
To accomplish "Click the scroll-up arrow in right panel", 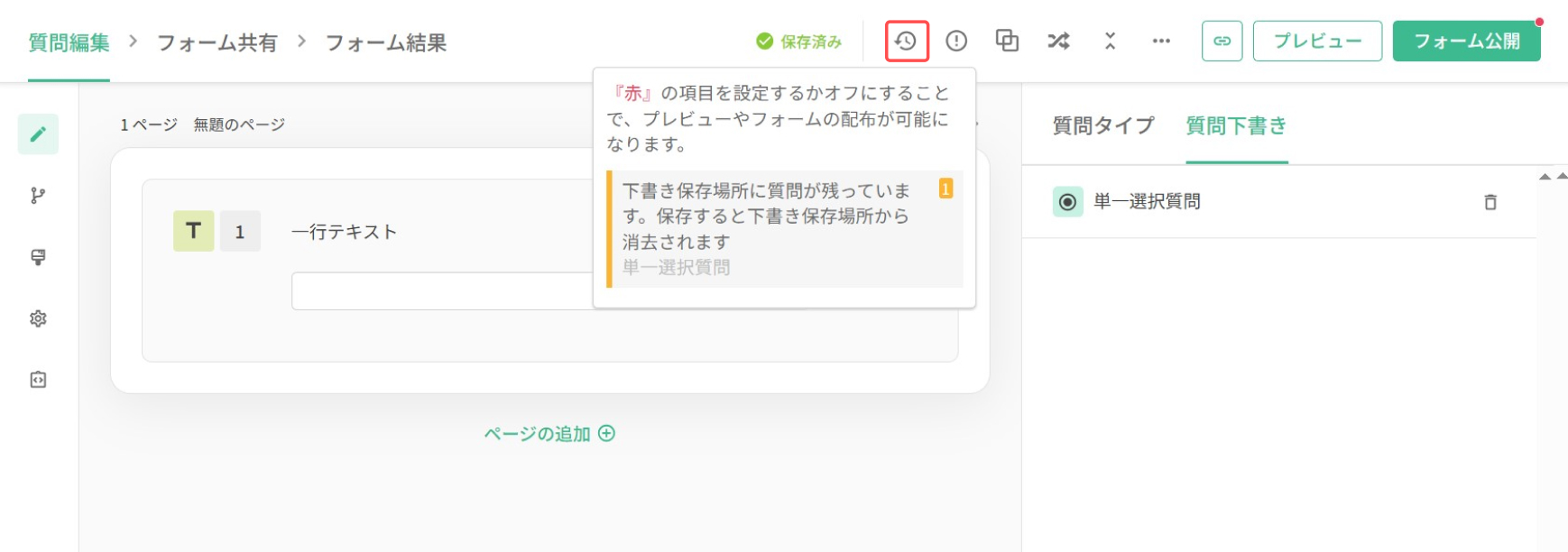I will point(1545,177).
